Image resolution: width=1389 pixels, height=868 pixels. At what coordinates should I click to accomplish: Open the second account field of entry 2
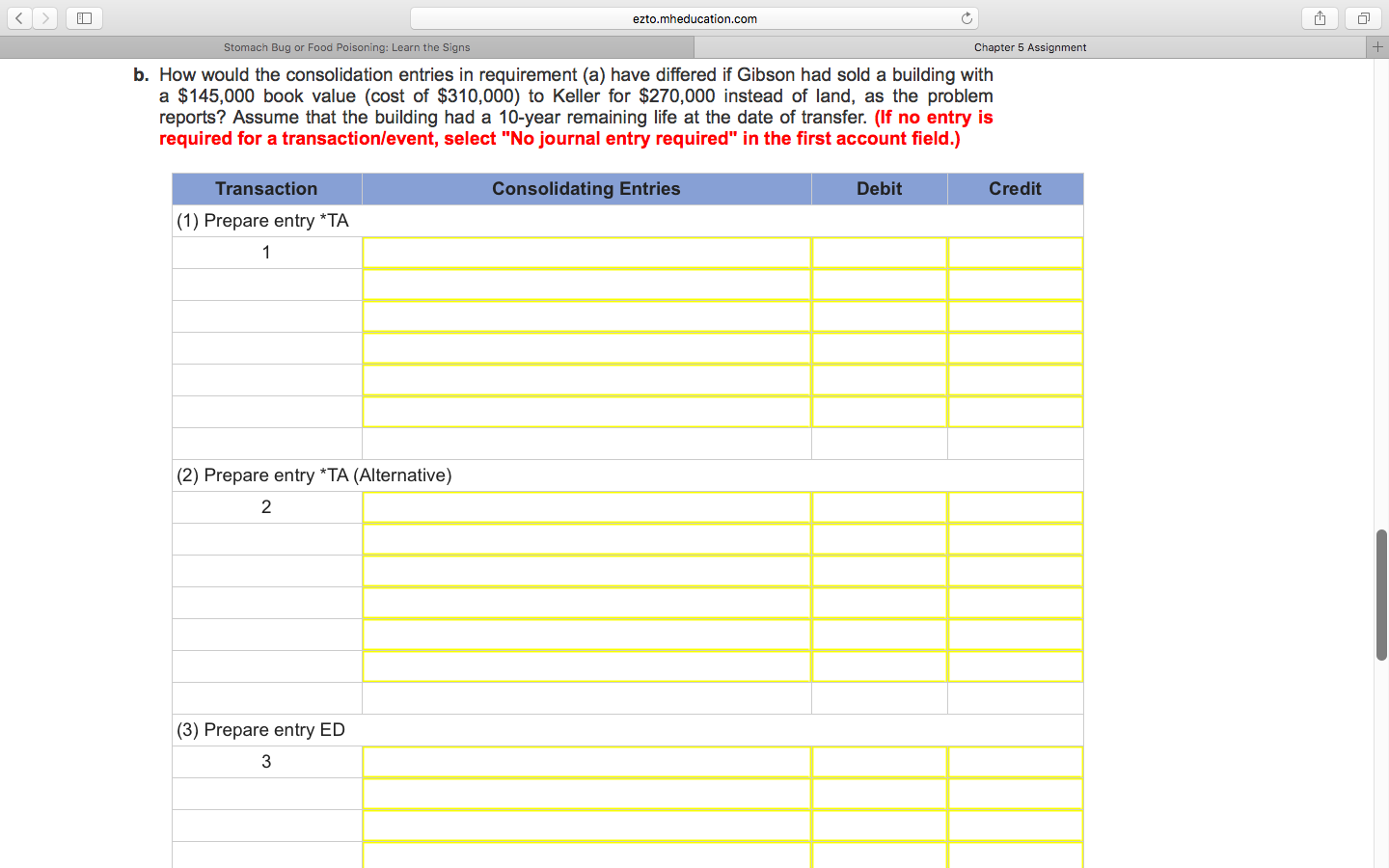(586, 539)
